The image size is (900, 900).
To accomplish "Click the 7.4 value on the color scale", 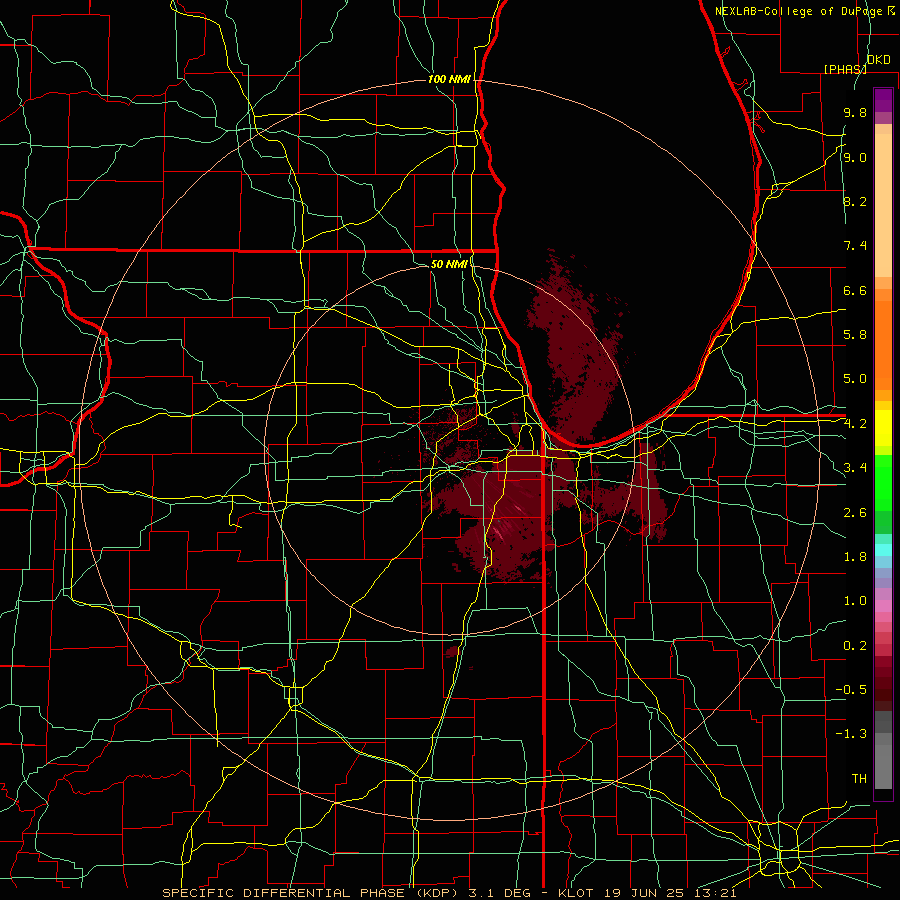I will pos(855,246).
